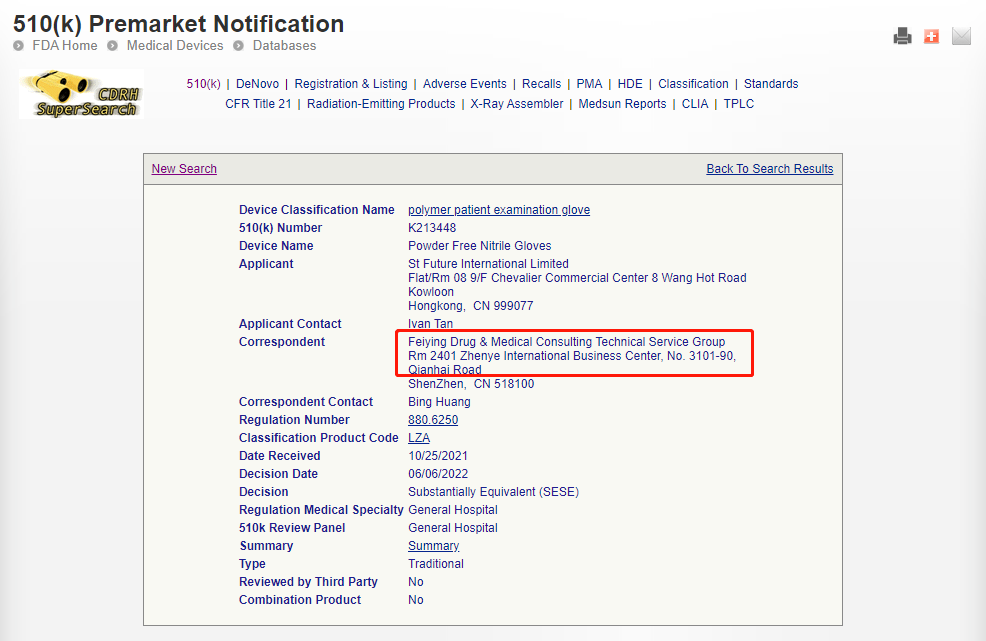Go to FDA Home breadcrumb
986x641 pixels.
pos(65,46)
